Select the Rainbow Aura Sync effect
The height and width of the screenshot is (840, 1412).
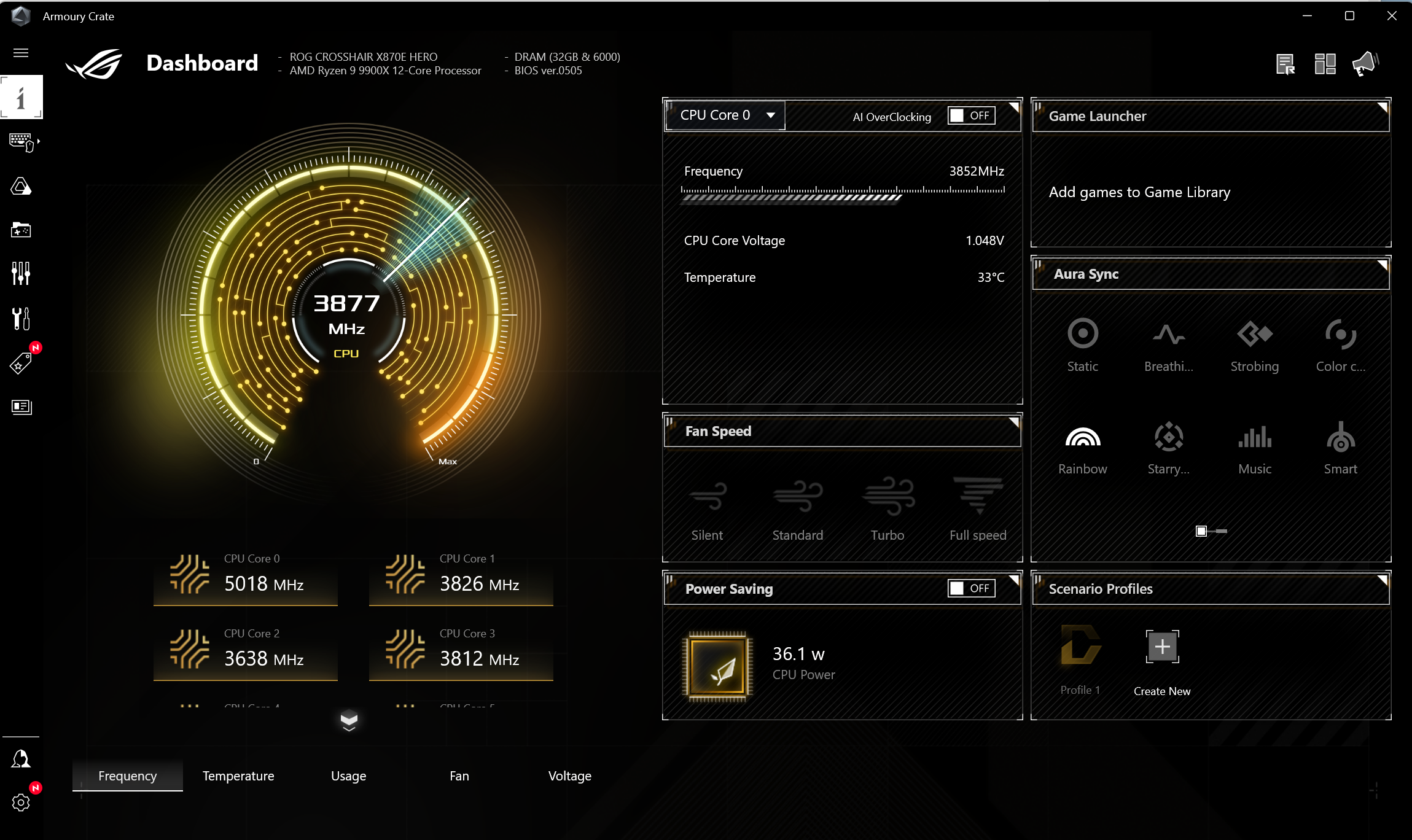(1082, 438)
